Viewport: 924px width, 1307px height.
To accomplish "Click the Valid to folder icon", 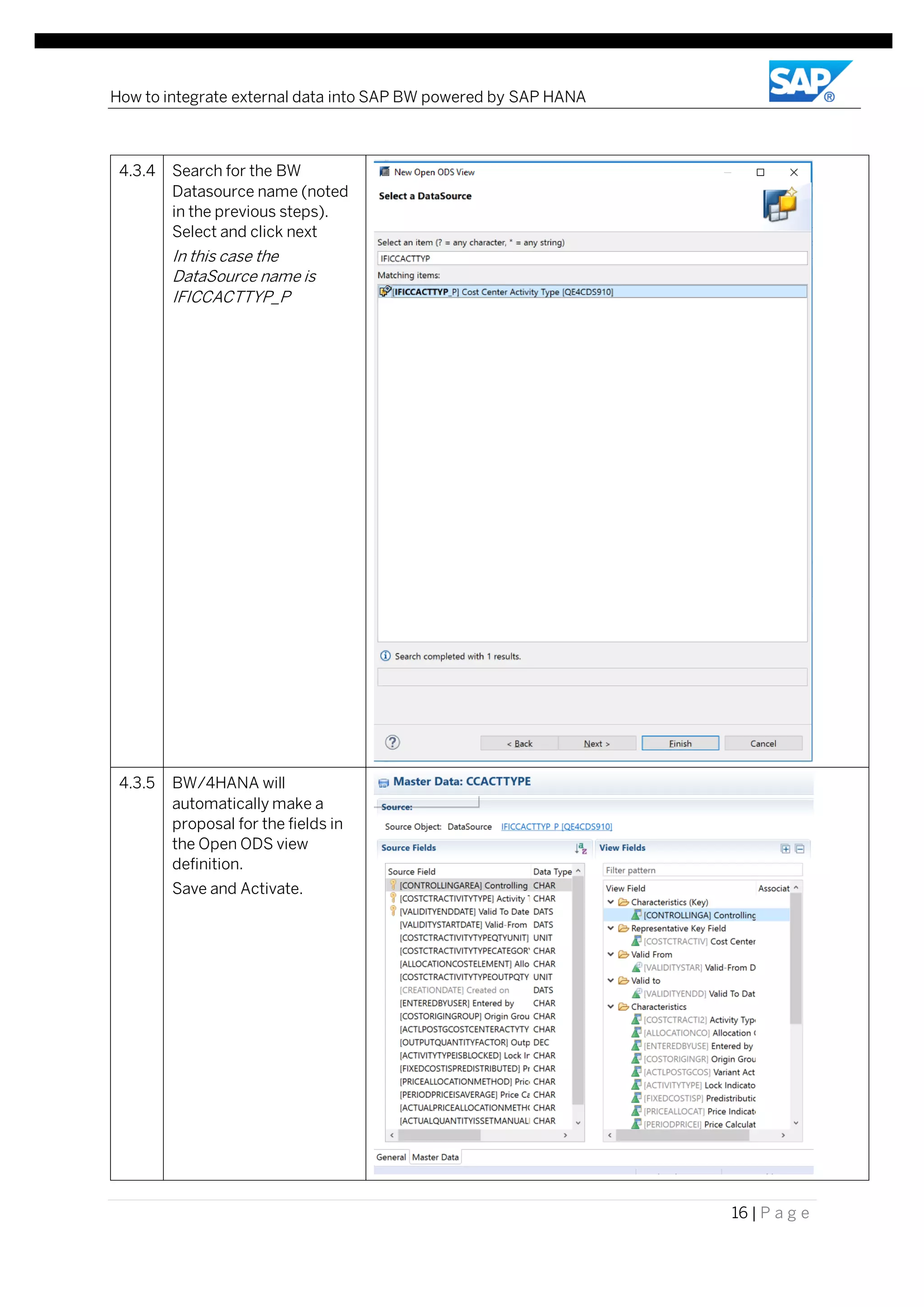I will tap(623, 981).
